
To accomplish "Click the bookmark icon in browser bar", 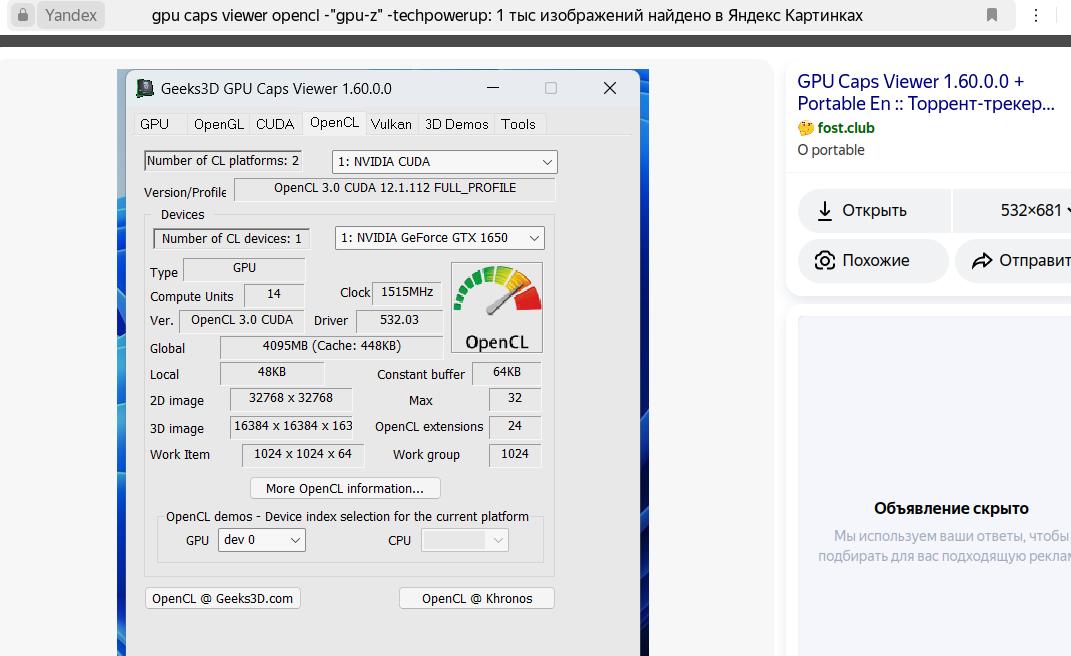I will tap(992, 15).
